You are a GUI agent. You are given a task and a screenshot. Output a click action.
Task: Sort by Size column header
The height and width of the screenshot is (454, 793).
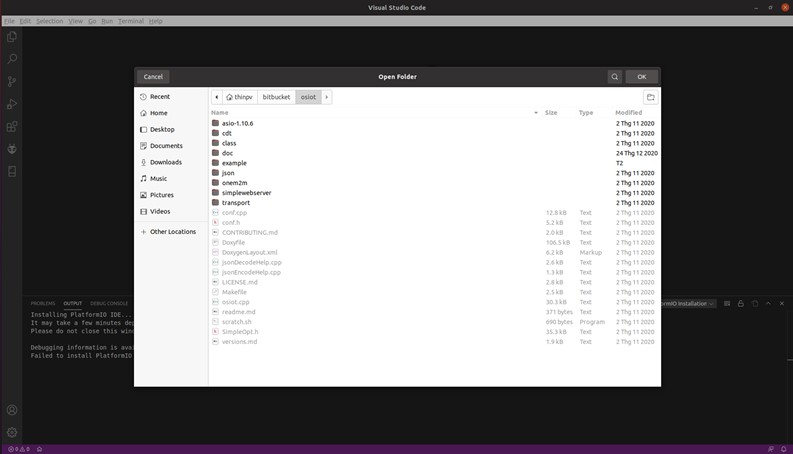[x=551, y=113]
